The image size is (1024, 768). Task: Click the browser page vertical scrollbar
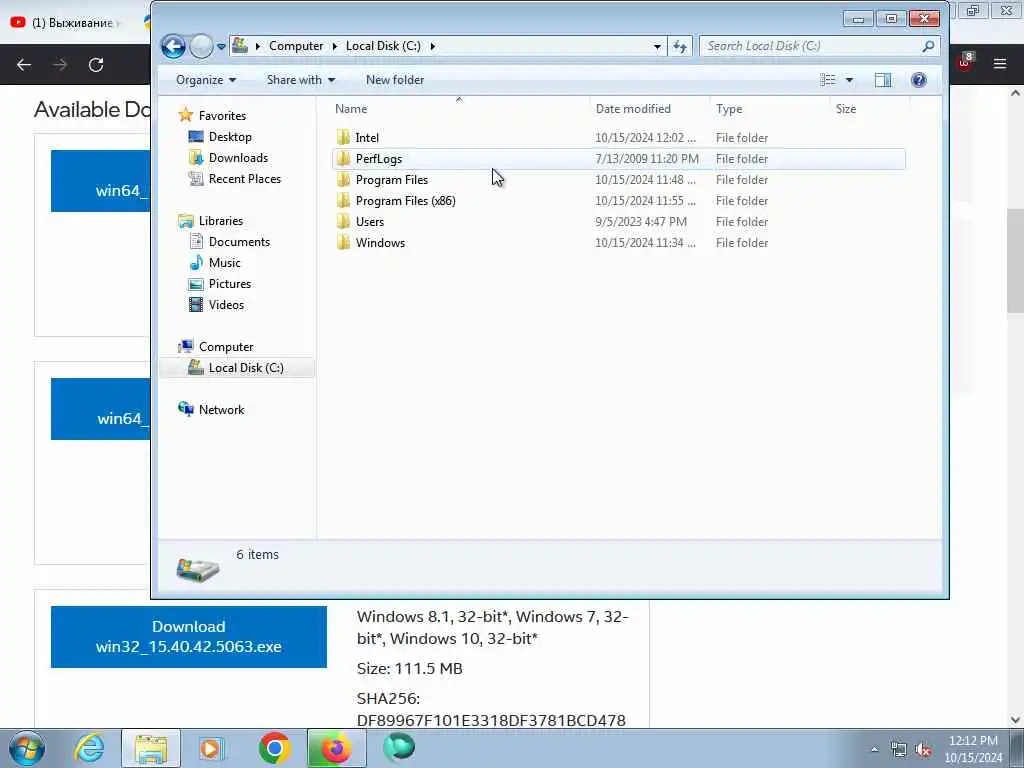[x=1015, y=261]
